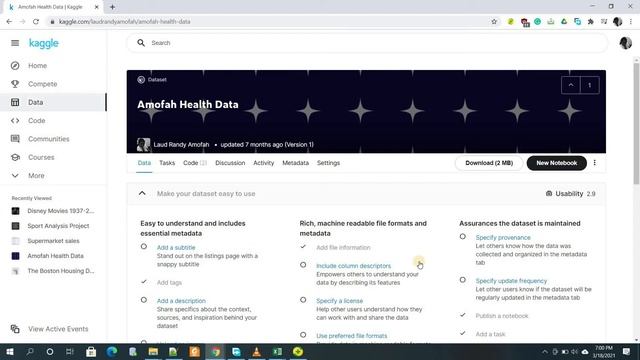Open a new Chrome tab

point(112,7)
